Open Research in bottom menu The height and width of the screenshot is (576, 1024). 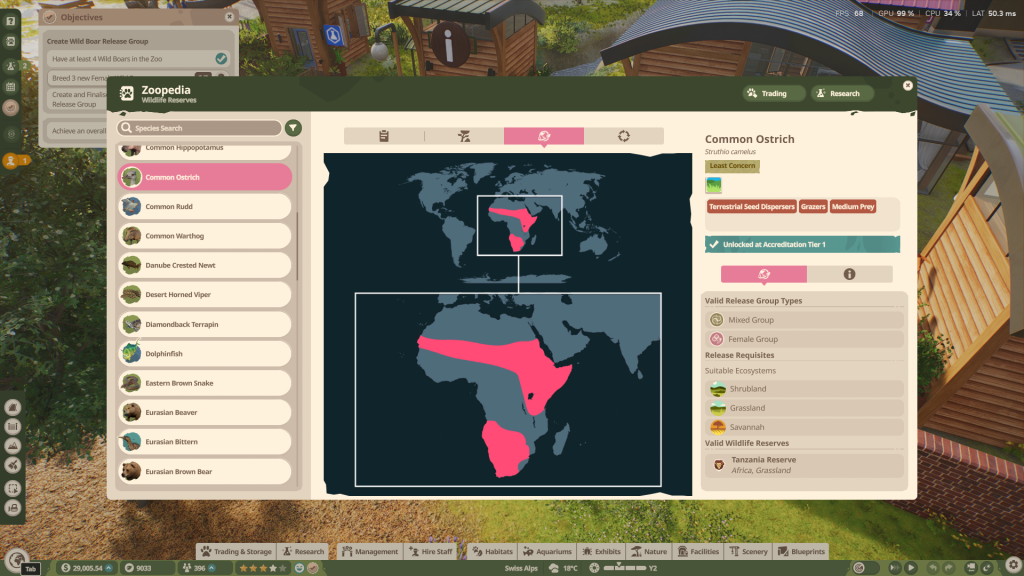pos(303,551)
